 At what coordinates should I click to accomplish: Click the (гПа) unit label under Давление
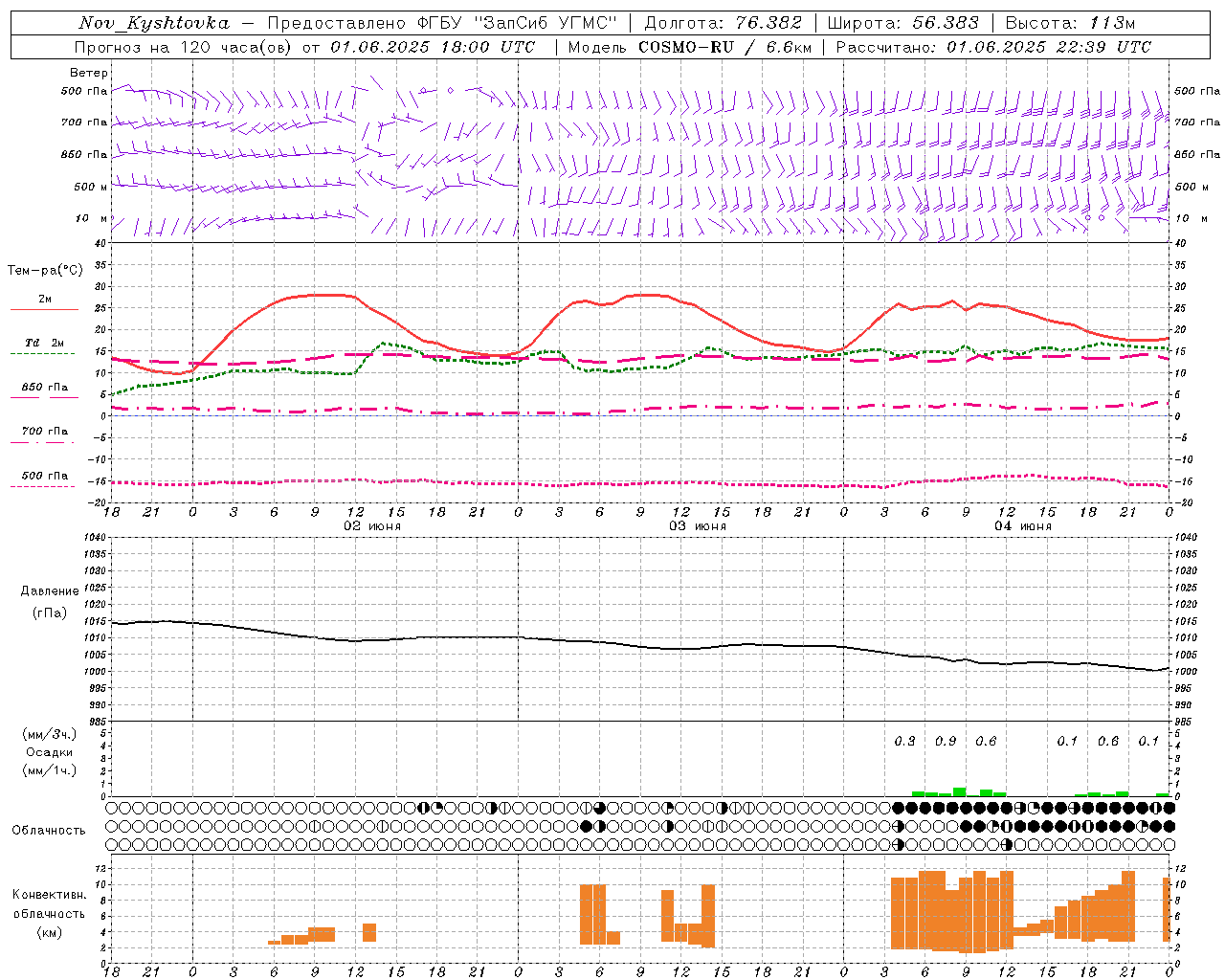(x=50, y=613)
